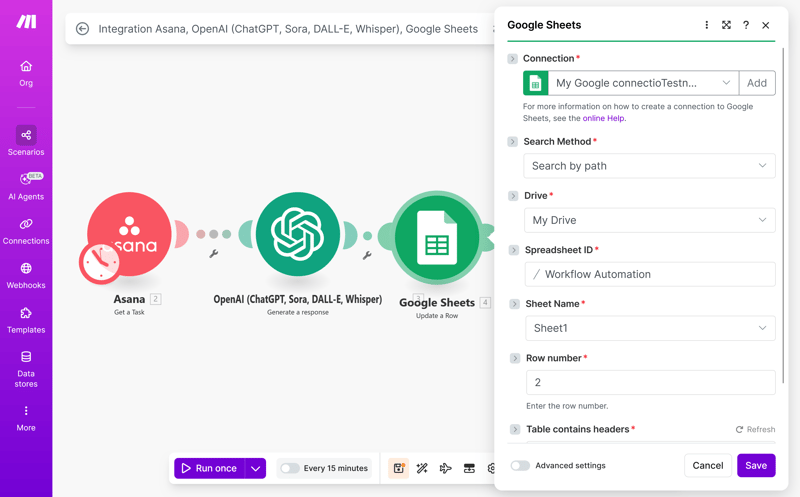The image size is (800, 497).
Task: Open the Search Method dropdown
Action: [x=649, y=166]
